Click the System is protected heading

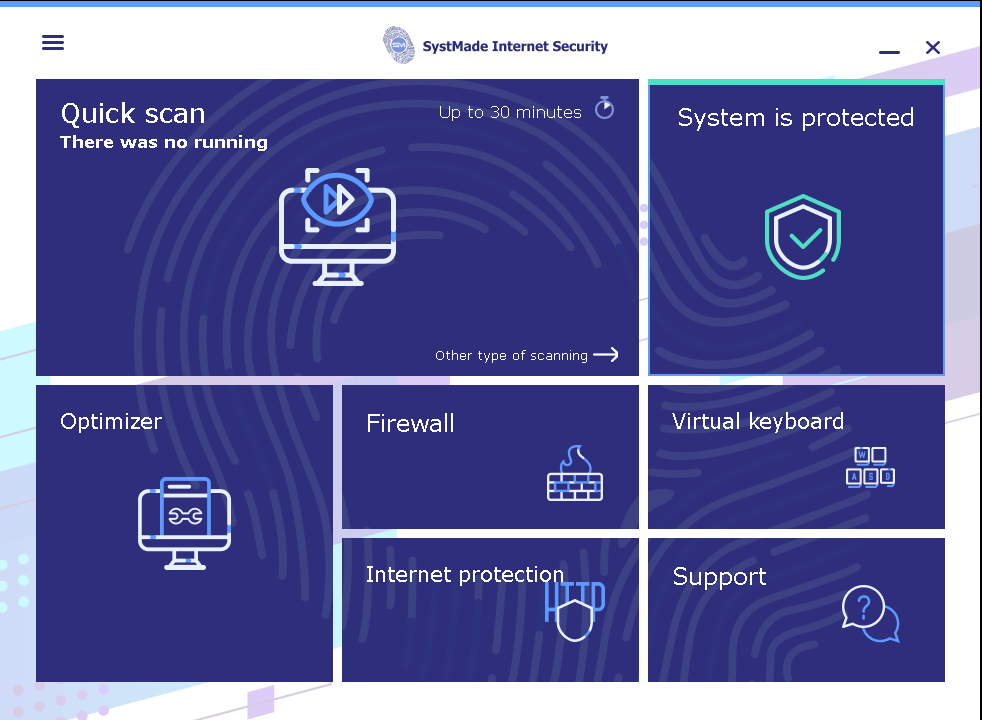(x=795, y=117)
